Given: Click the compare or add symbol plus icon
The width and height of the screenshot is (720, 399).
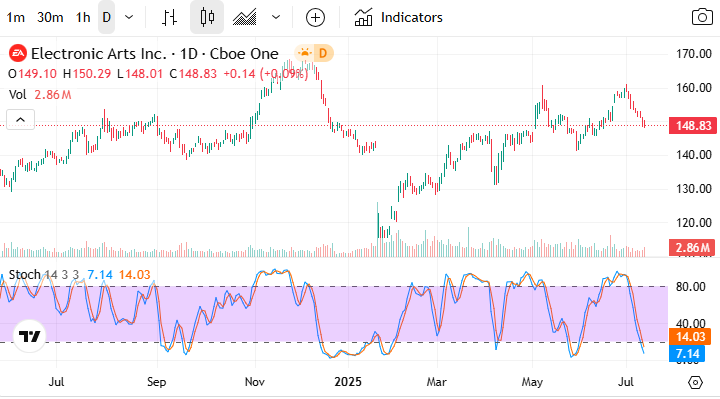Looking at the screenshot, I should coord(315,17).
